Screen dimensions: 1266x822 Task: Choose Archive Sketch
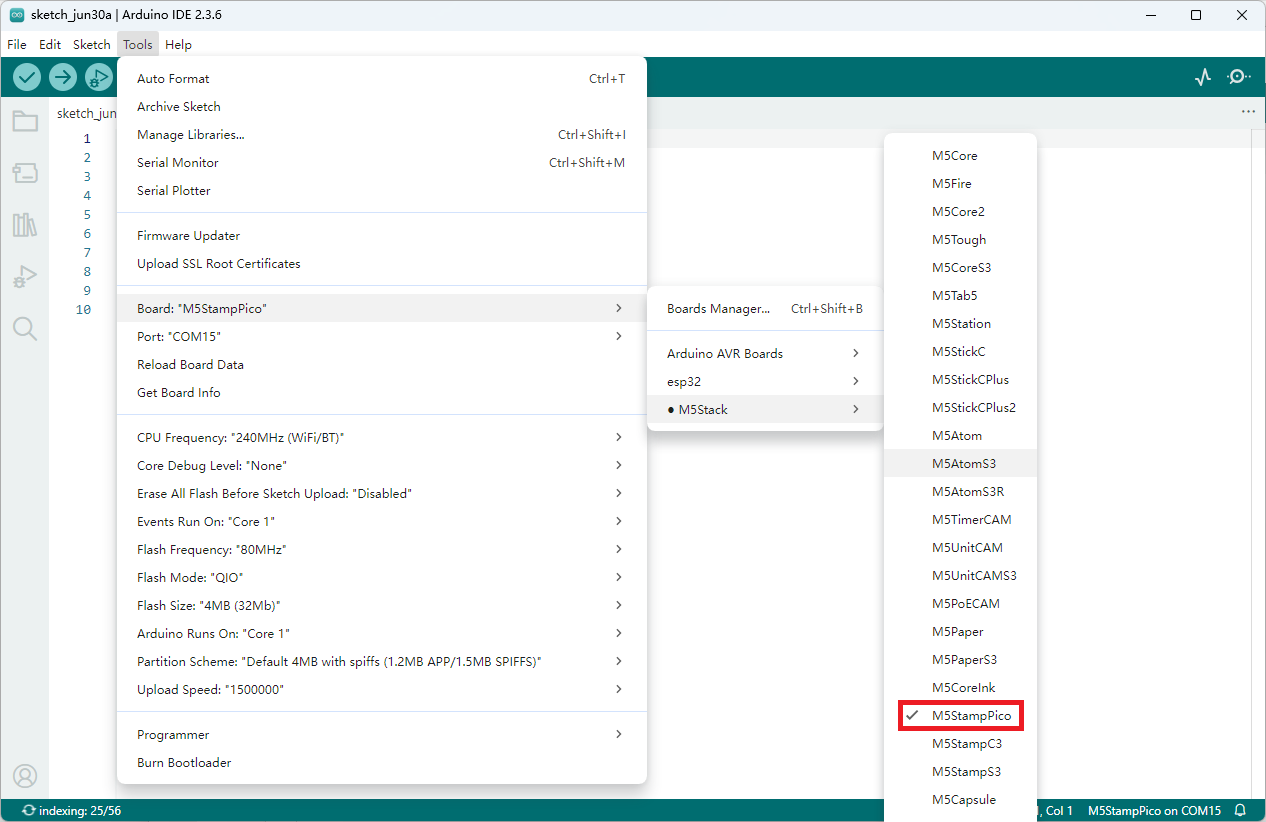point(382,106)
